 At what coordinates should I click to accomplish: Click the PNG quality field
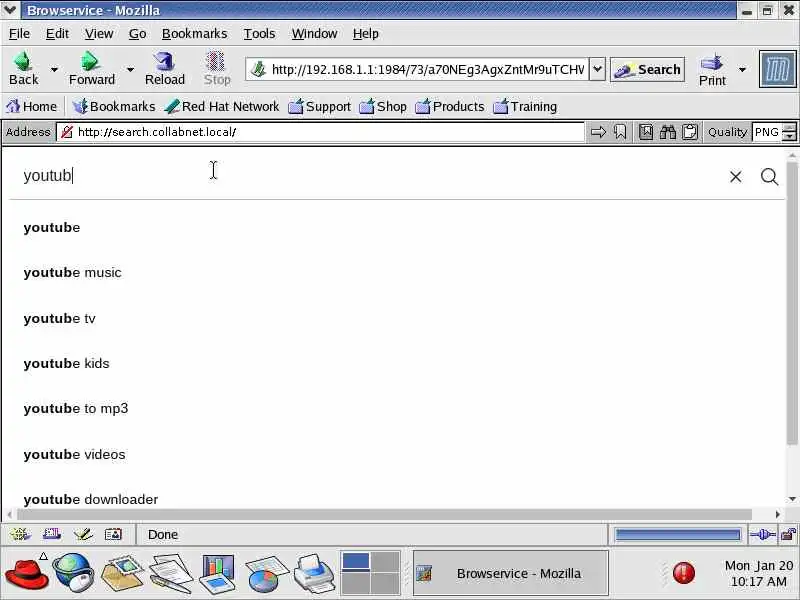(x=767, y=132)
